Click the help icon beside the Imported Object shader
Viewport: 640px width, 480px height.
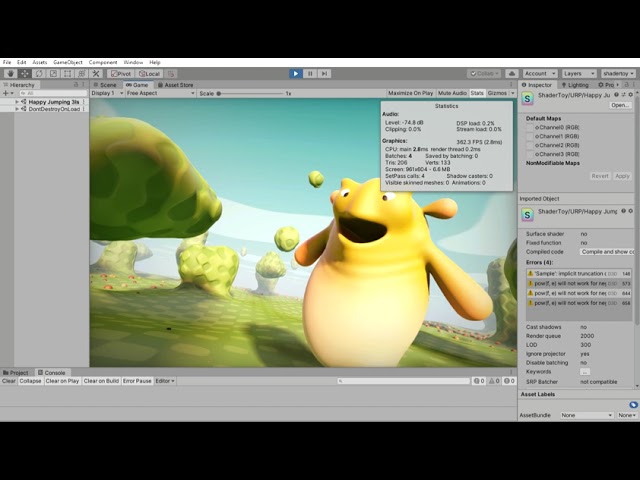click(x=624, y=211)
